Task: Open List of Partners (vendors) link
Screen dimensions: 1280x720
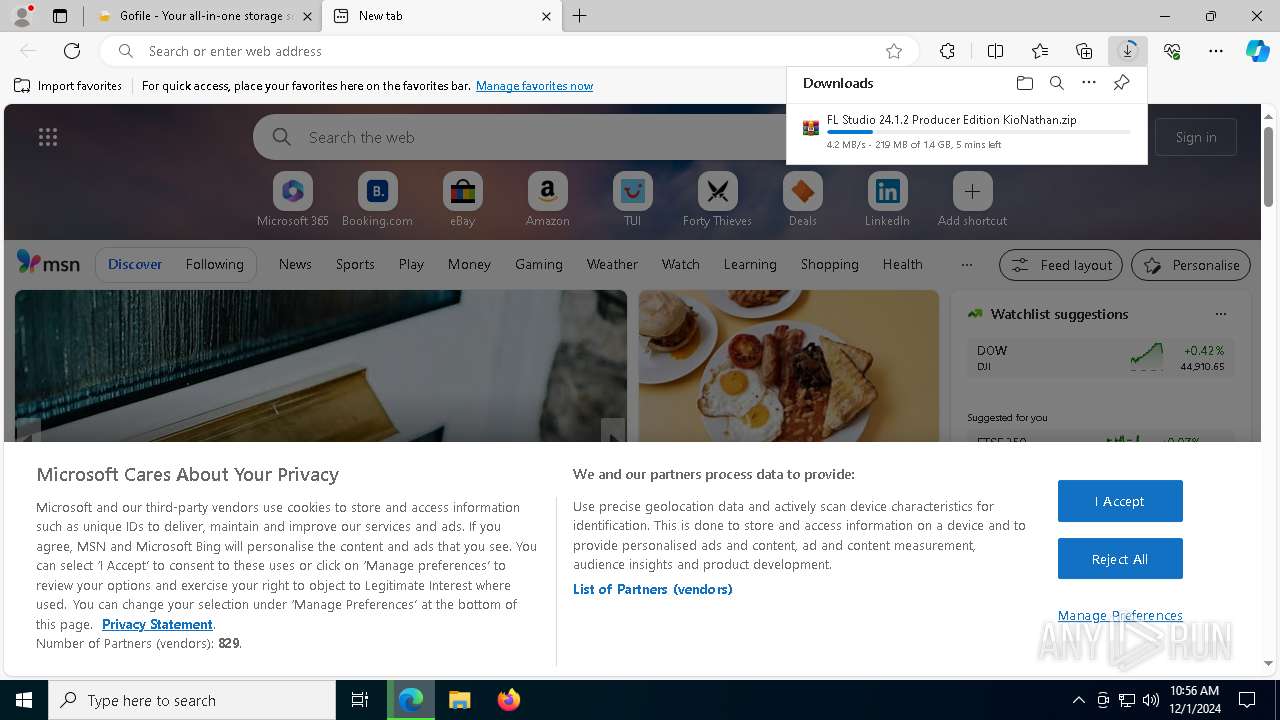Action: 653,589
